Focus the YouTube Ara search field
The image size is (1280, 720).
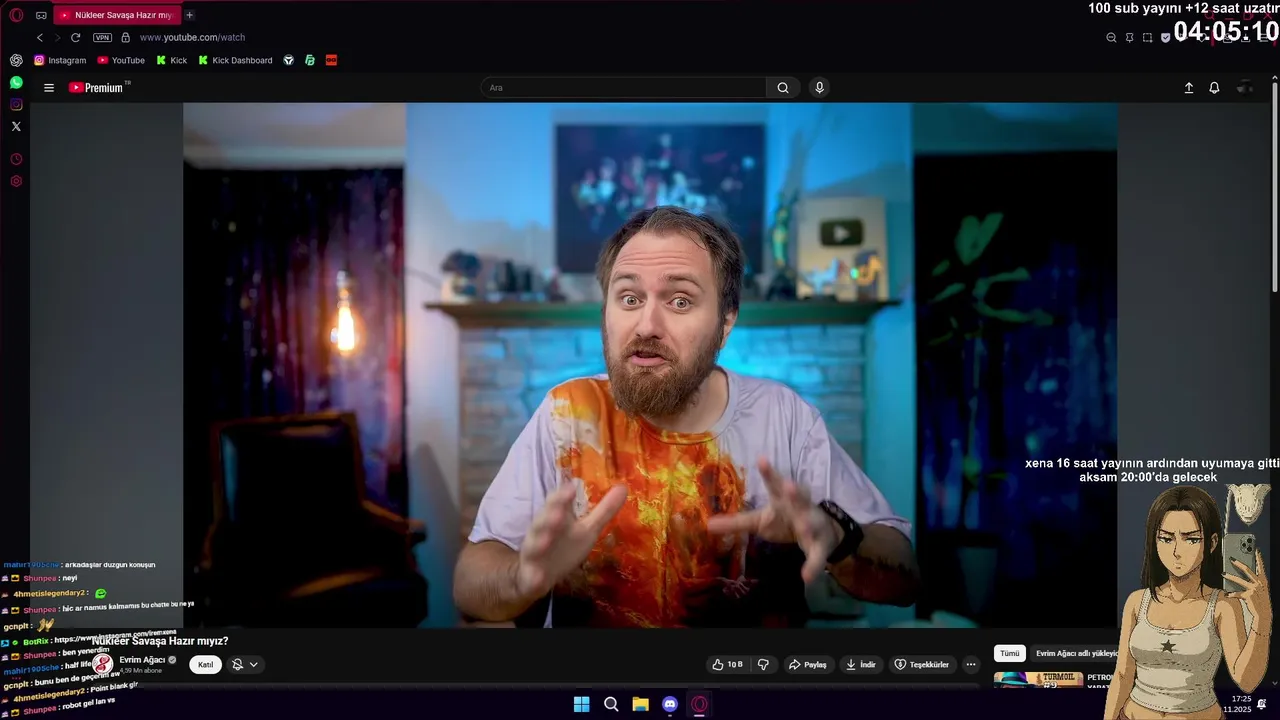tap(624, 88)
